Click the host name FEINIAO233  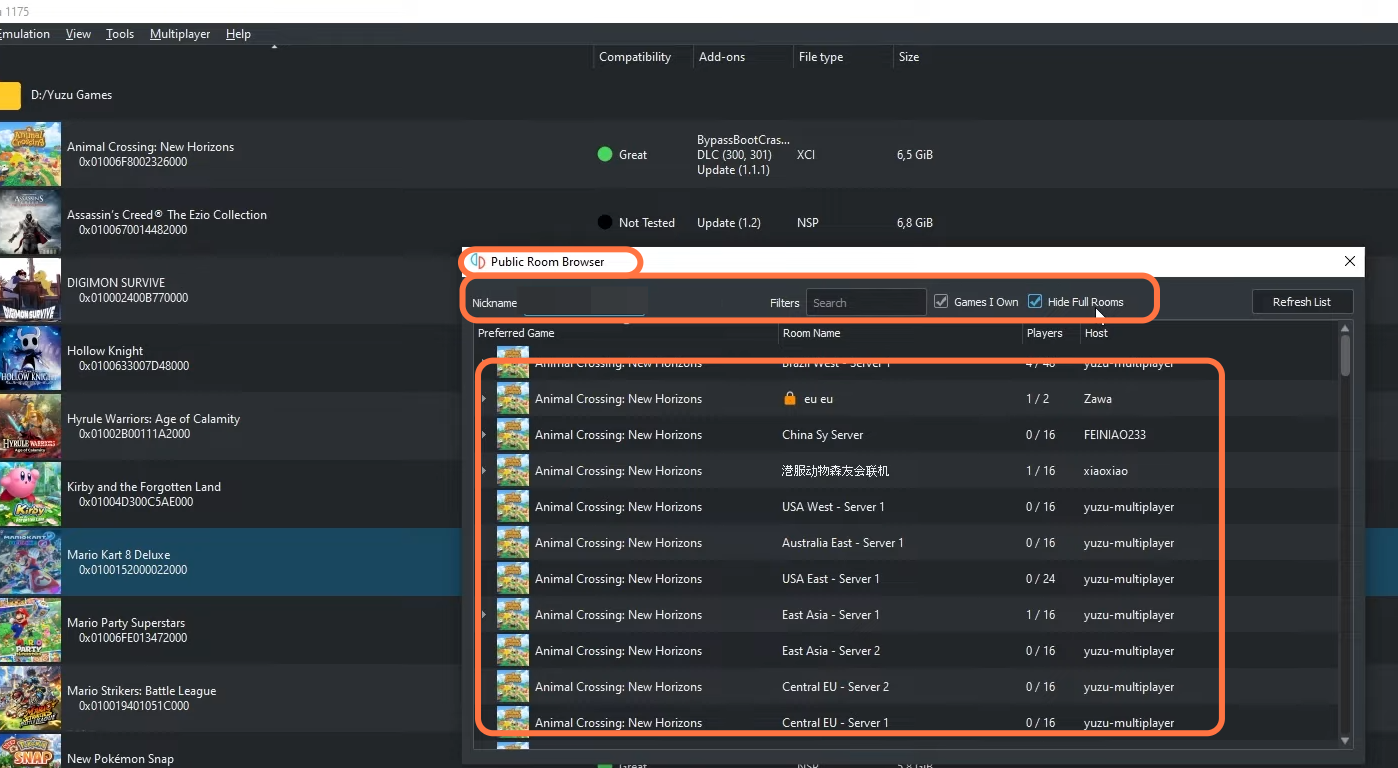pos(1115,435)
